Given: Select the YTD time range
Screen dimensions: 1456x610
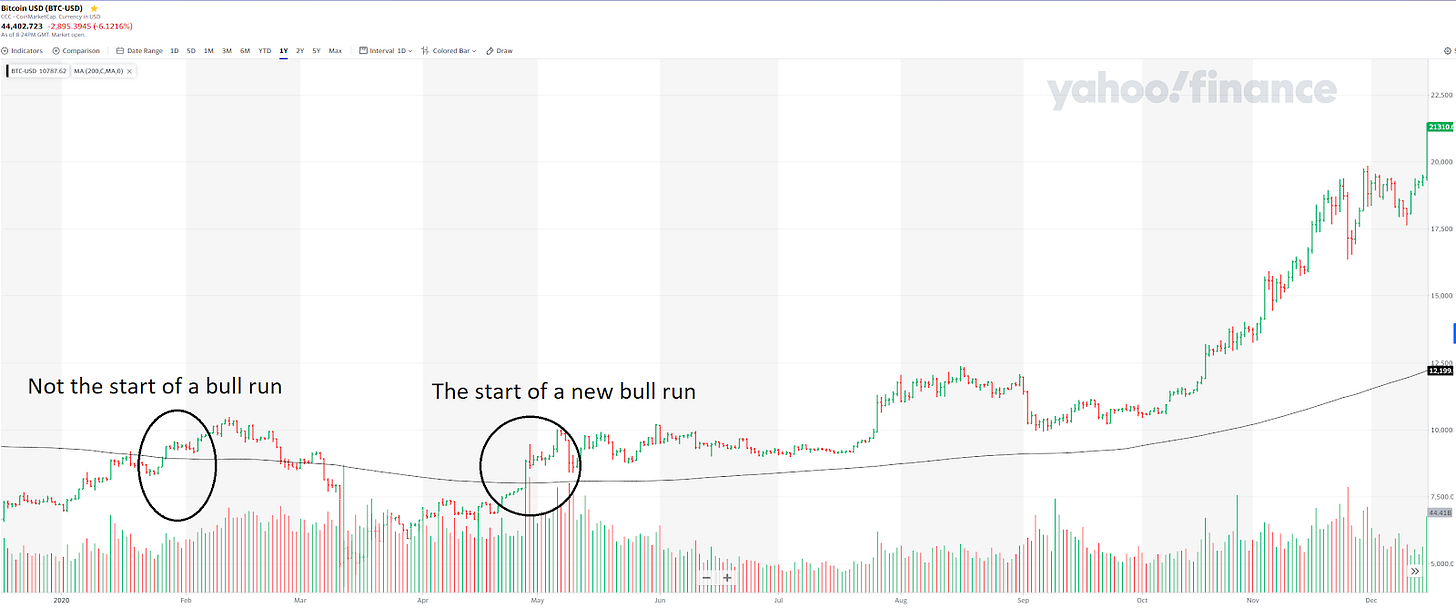Looking at the screenshot, I should tap(264, 50).
